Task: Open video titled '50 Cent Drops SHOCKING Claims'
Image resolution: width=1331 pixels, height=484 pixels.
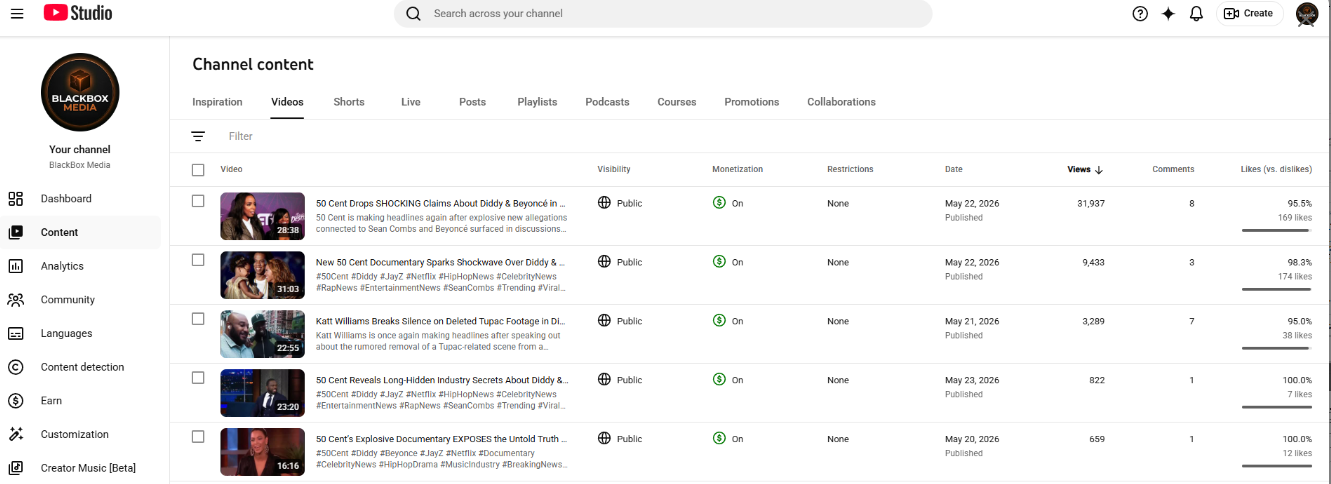Action: point(441,203)
